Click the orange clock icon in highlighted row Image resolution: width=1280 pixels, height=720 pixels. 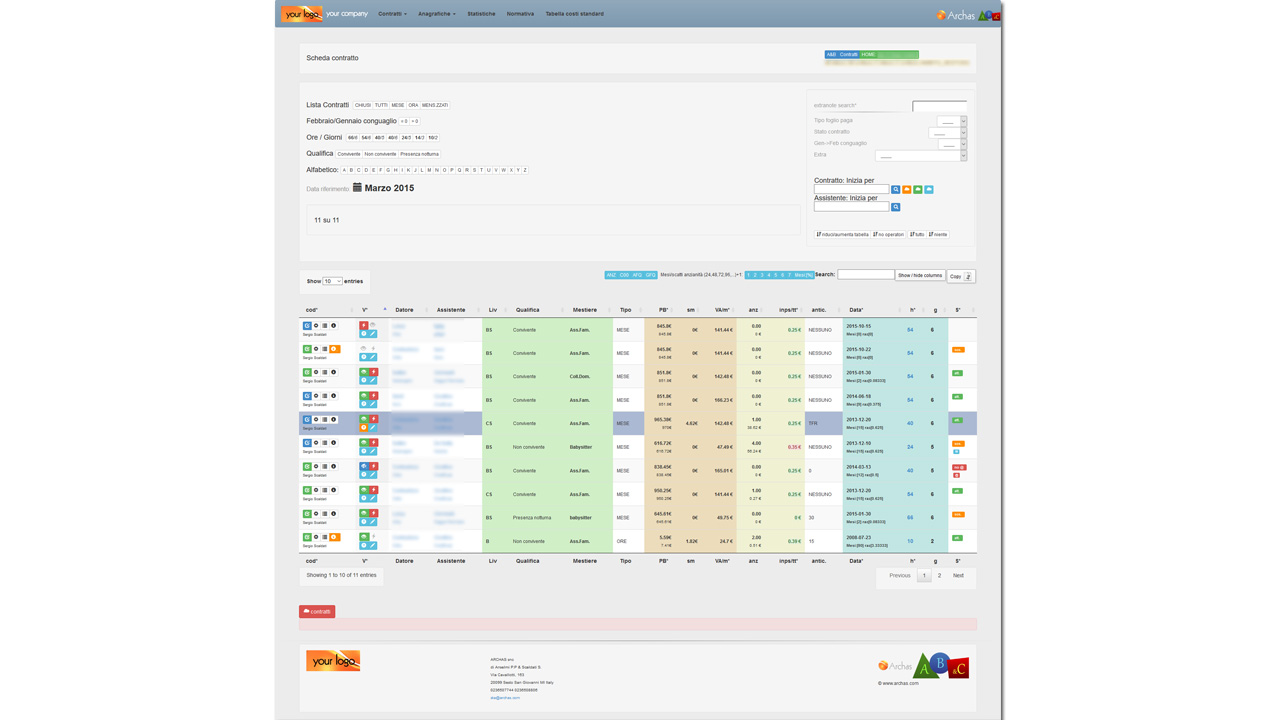(x=364, y=428)
